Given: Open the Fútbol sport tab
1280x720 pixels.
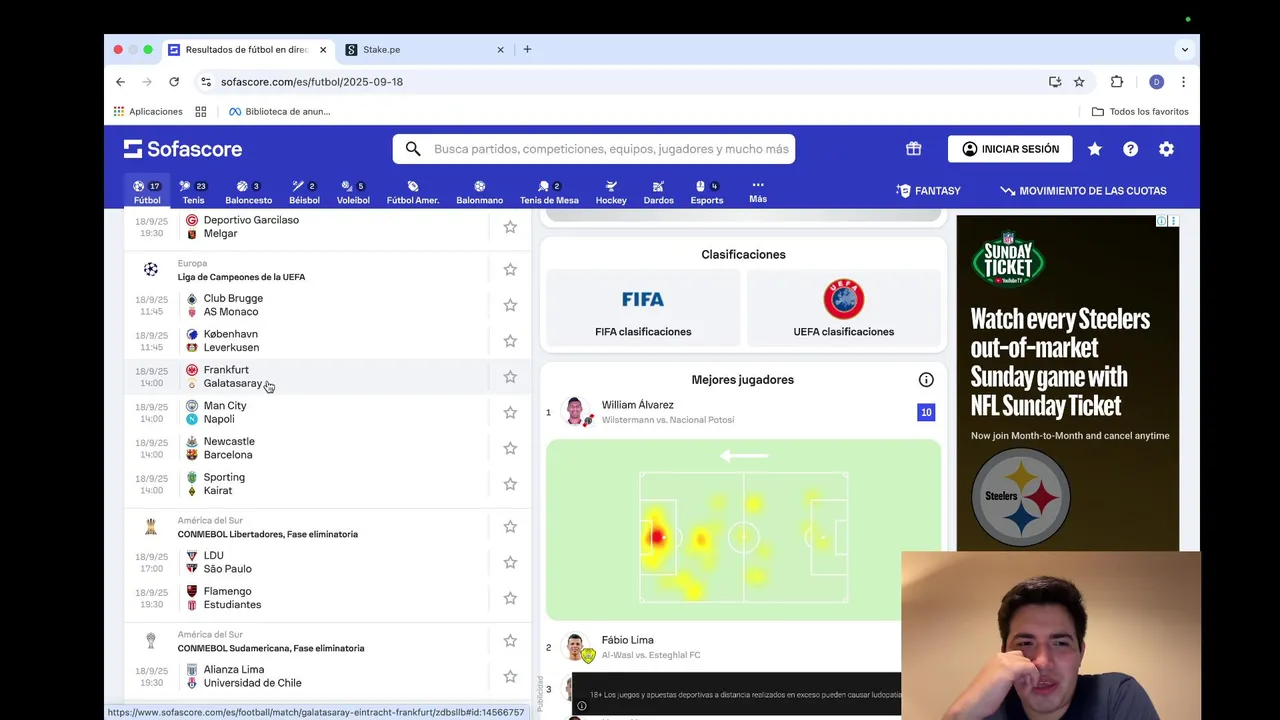Looking at the screenshot, I should click(x=147, y=192).
